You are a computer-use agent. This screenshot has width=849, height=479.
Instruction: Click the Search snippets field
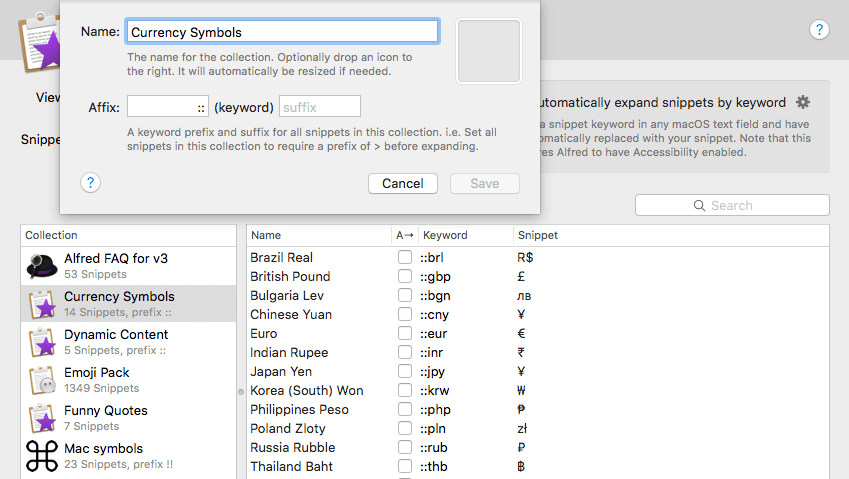coord(732,205)
